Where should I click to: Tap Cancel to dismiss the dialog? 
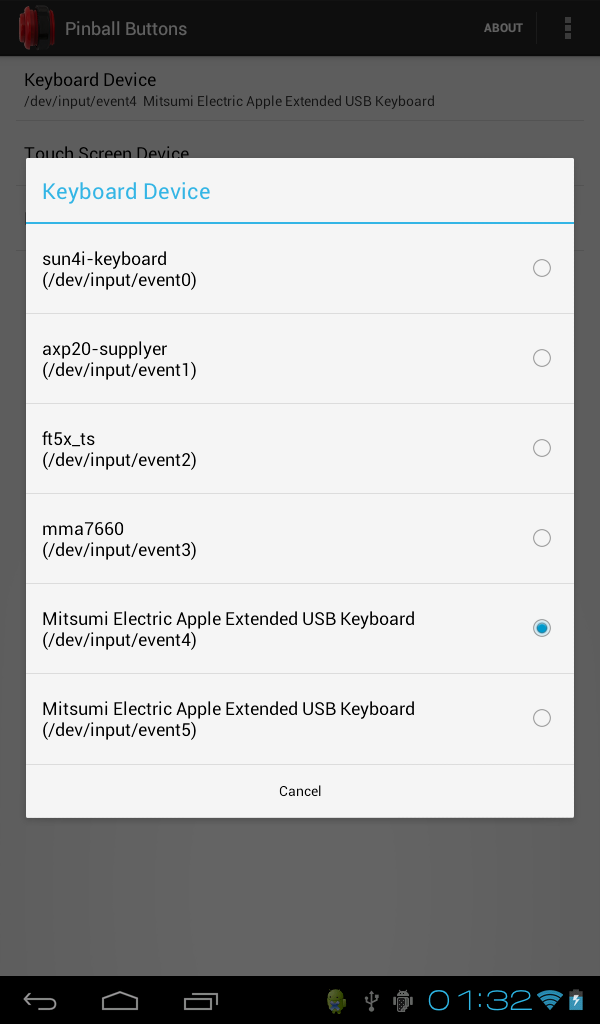tap(300, 791)
